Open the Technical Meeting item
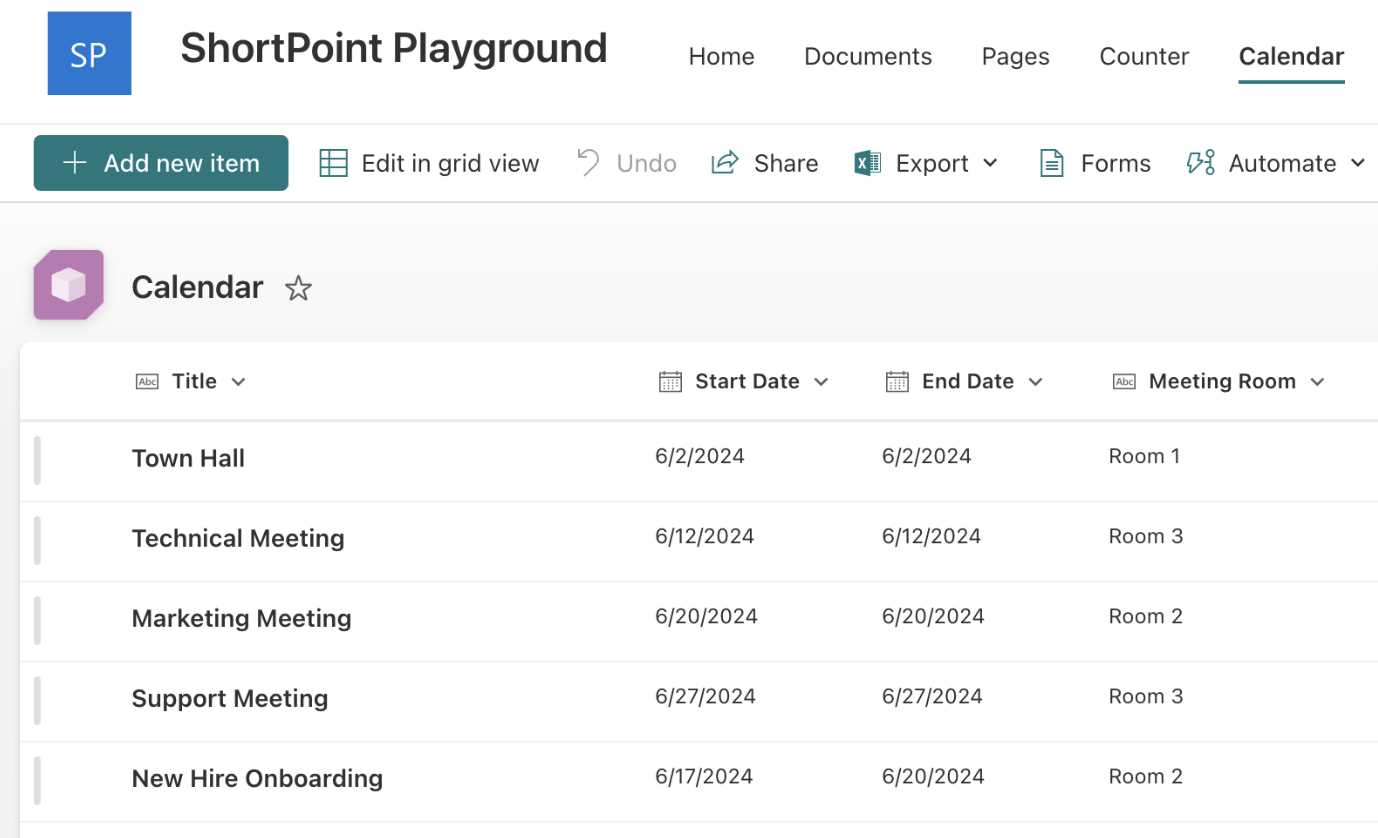Image resolution: width=1378 pixels, height=838 pixels. tap(238, 538)
